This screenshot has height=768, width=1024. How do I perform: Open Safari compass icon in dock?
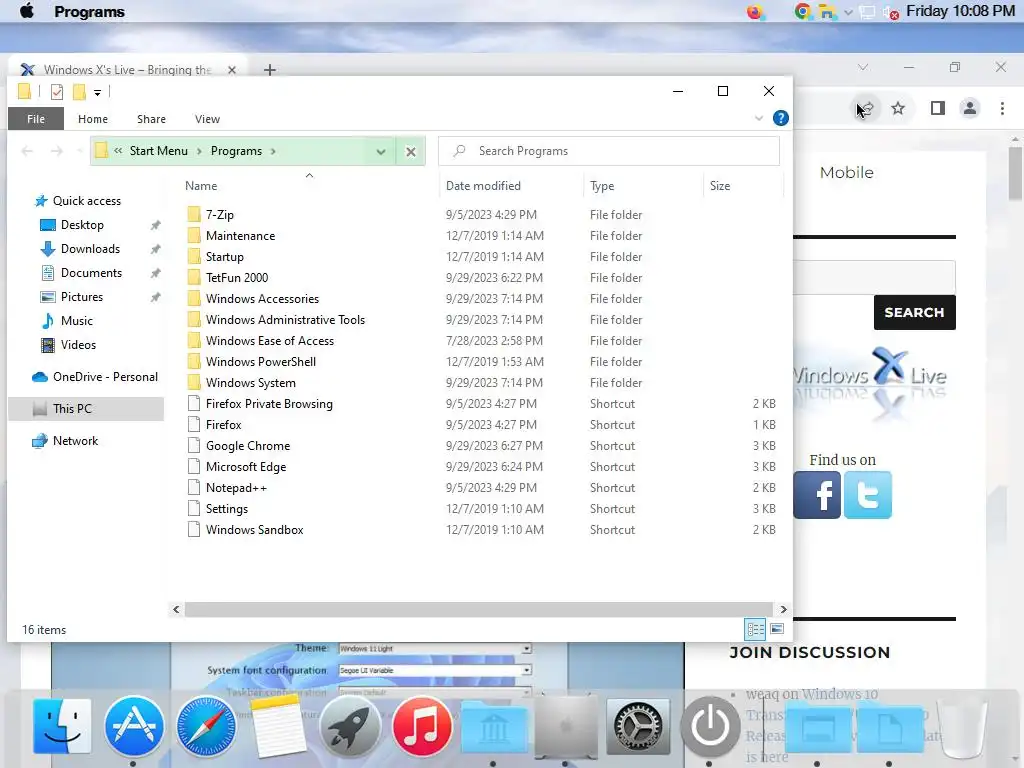point(206,726)
